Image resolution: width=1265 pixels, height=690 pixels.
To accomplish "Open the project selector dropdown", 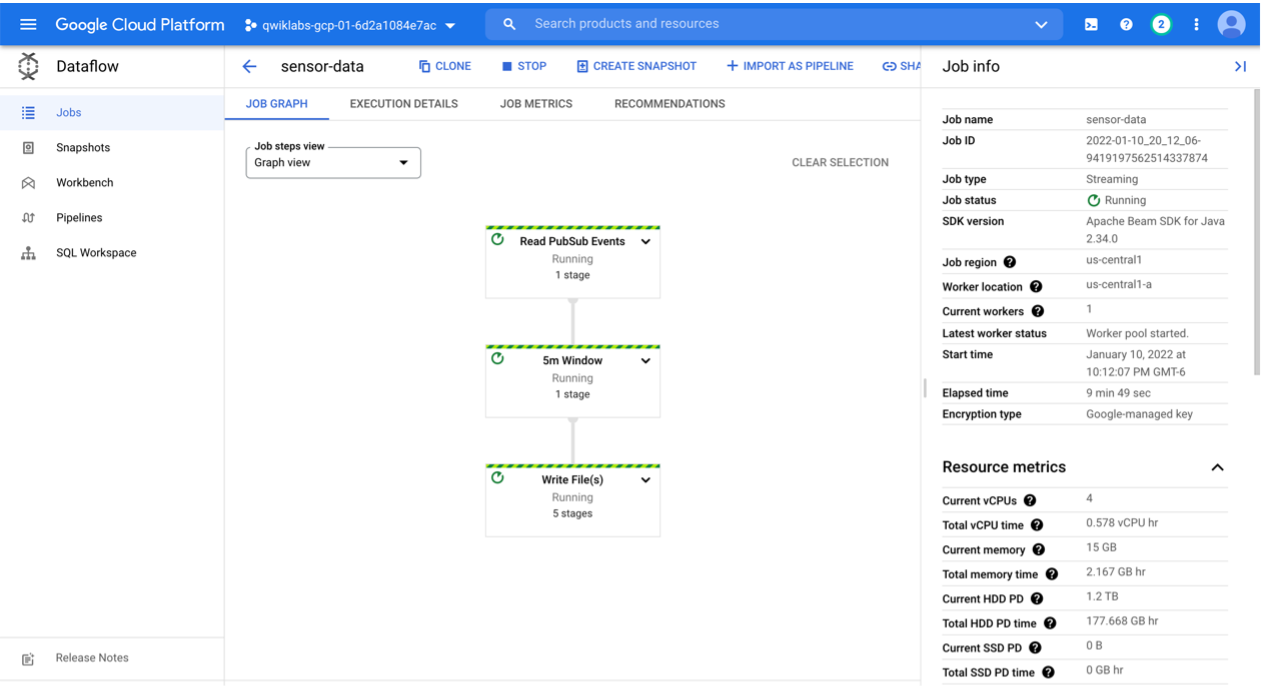I will coord(350,25).
